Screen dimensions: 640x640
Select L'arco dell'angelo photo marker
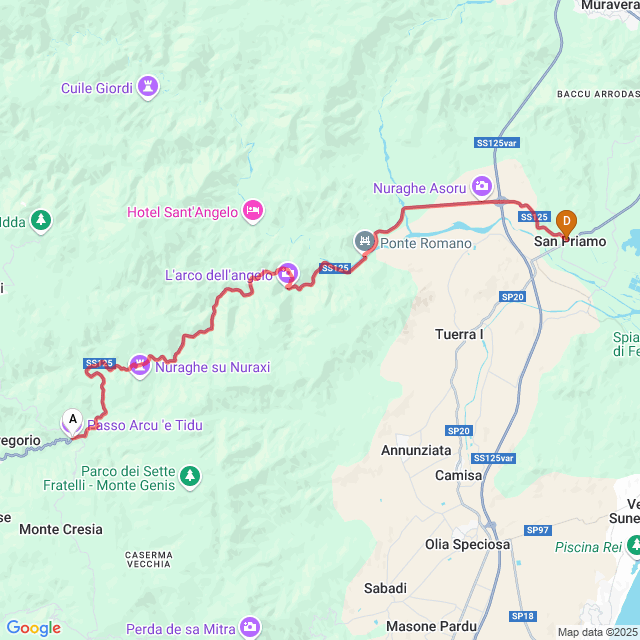click(x=287, y=274)
